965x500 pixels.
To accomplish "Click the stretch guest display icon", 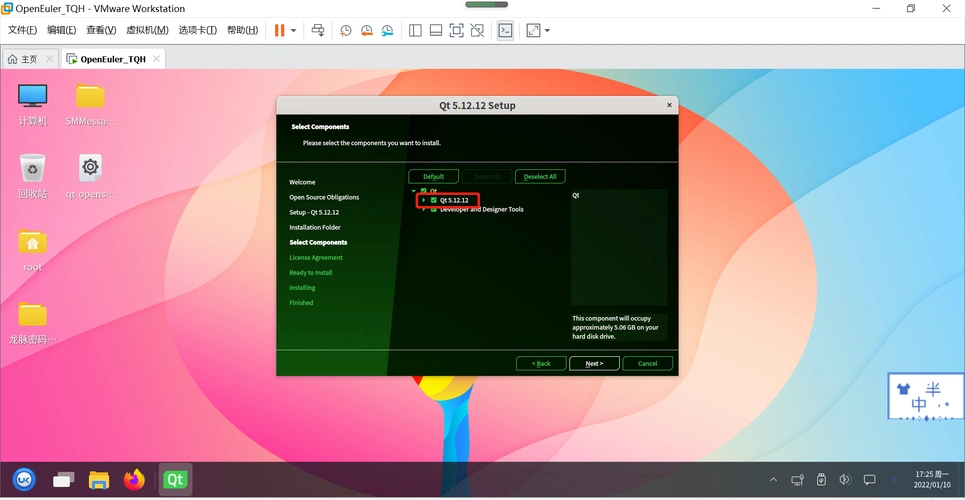I will 533,30.
